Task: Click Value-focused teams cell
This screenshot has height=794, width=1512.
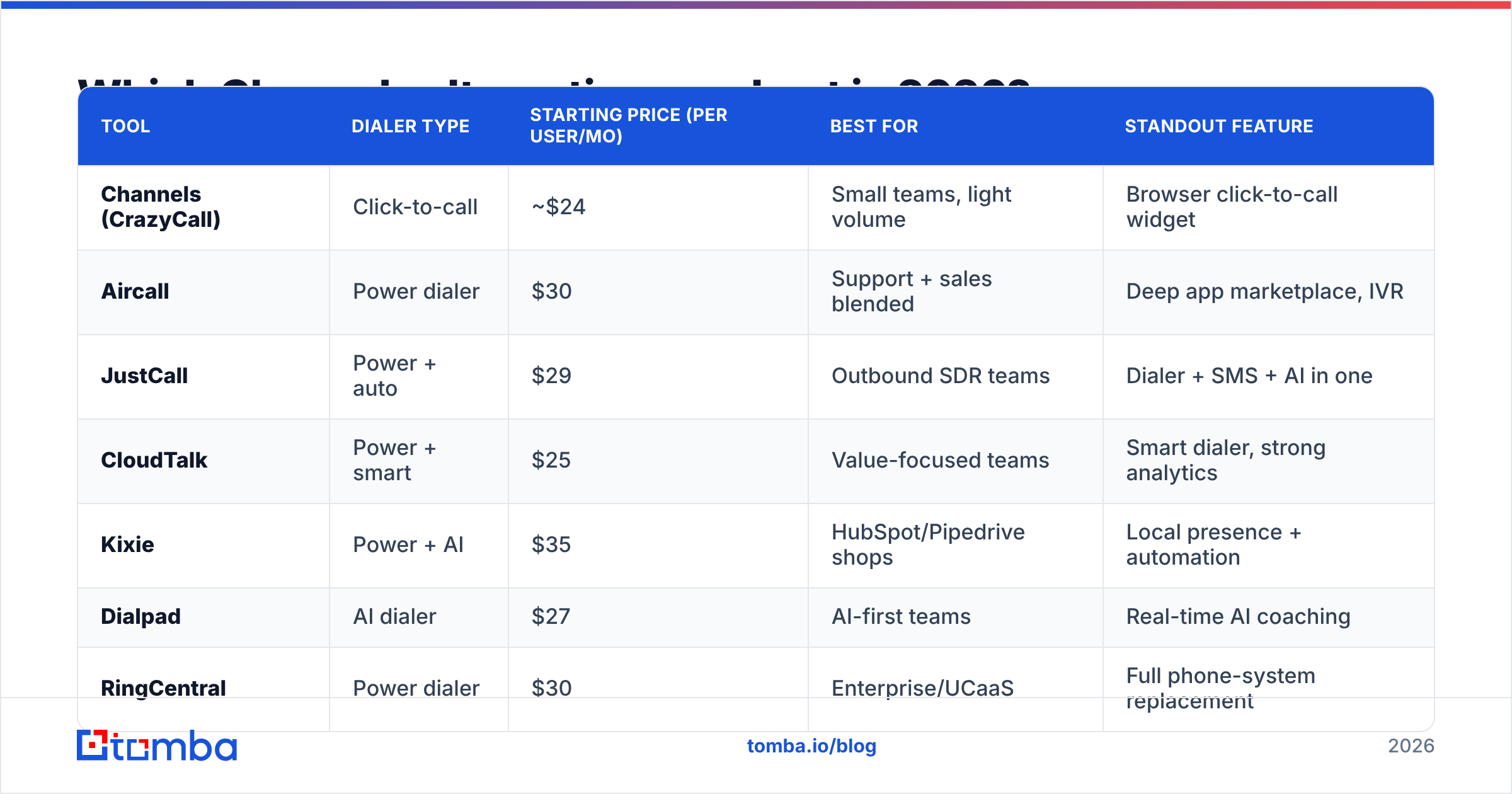Action: 940,460
